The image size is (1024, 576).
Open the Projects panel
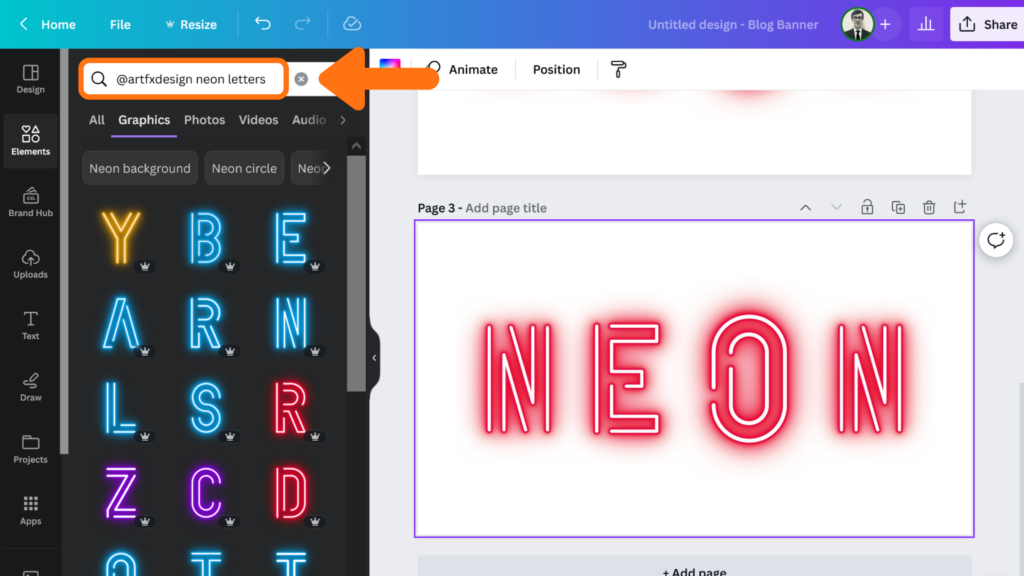coord(30,449)
